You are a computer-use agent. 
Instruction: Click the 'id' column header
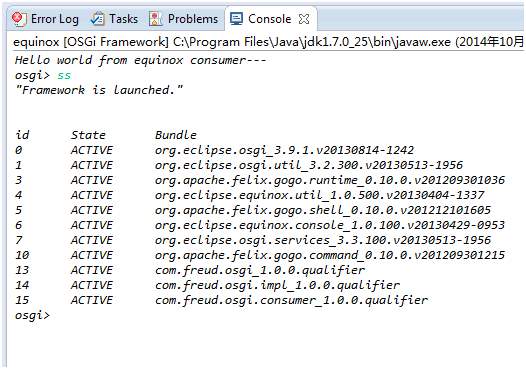click(22, 135)
